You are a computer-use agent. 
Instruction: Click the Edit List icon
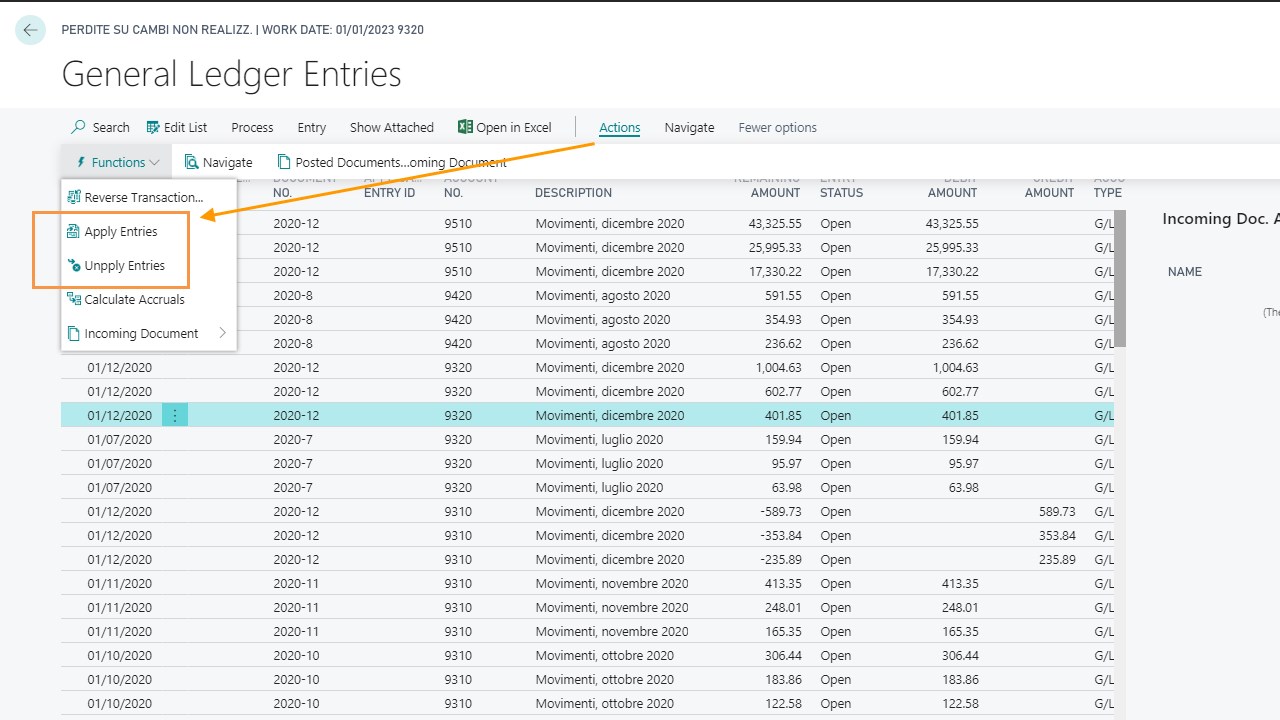click(153, 127)
